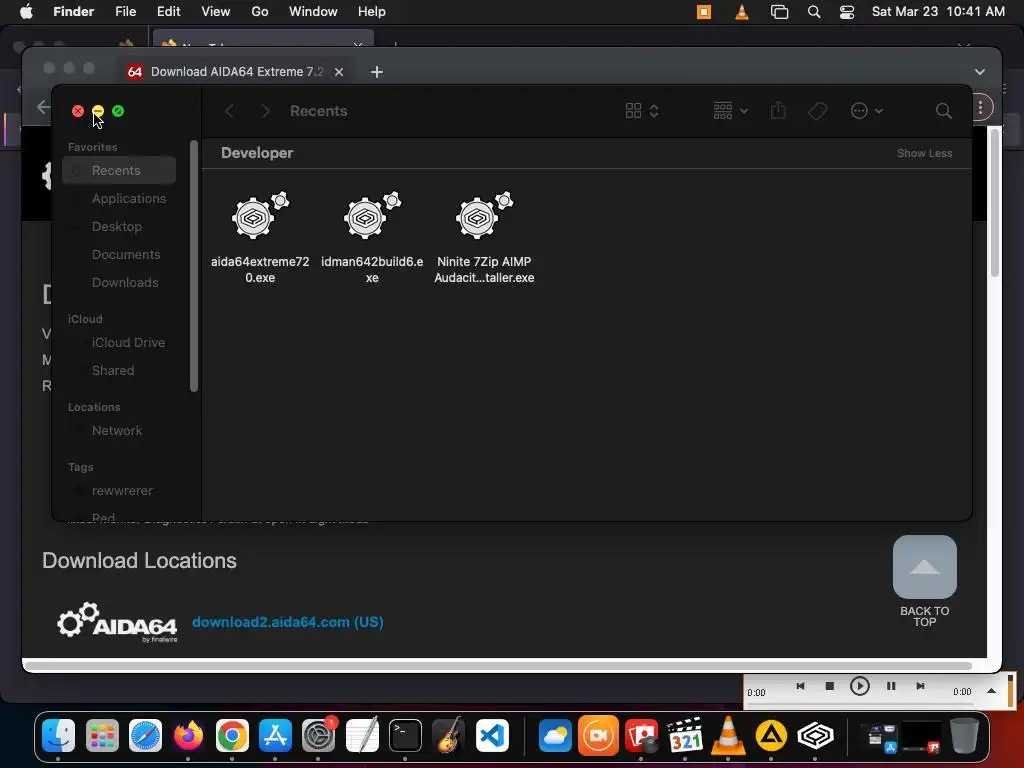The width and height of the screenshot is (1024, 768).
Task: Go forward in Finder window
Action: coord(265,111)
